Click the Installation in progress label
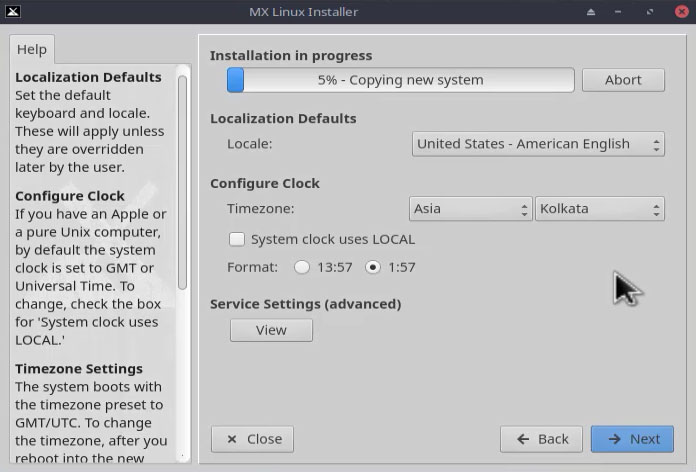Screen dimensions: 696x472 (x=291, y=56)
